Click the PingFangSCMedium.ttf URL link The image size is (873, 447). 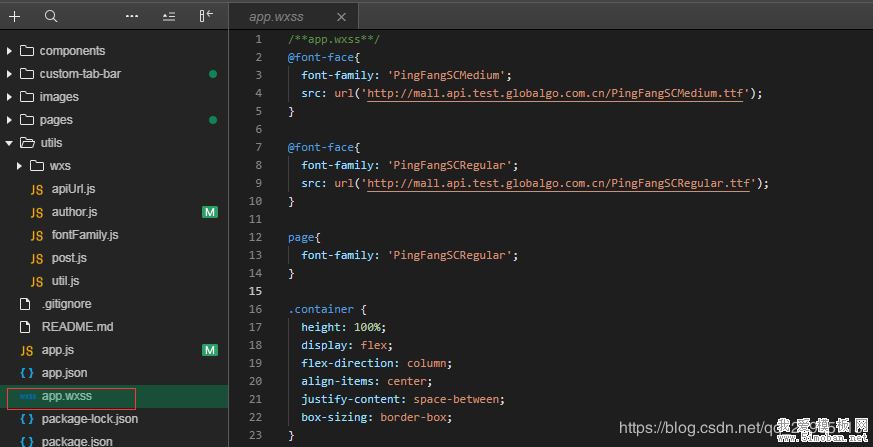[x=559, y=93]
